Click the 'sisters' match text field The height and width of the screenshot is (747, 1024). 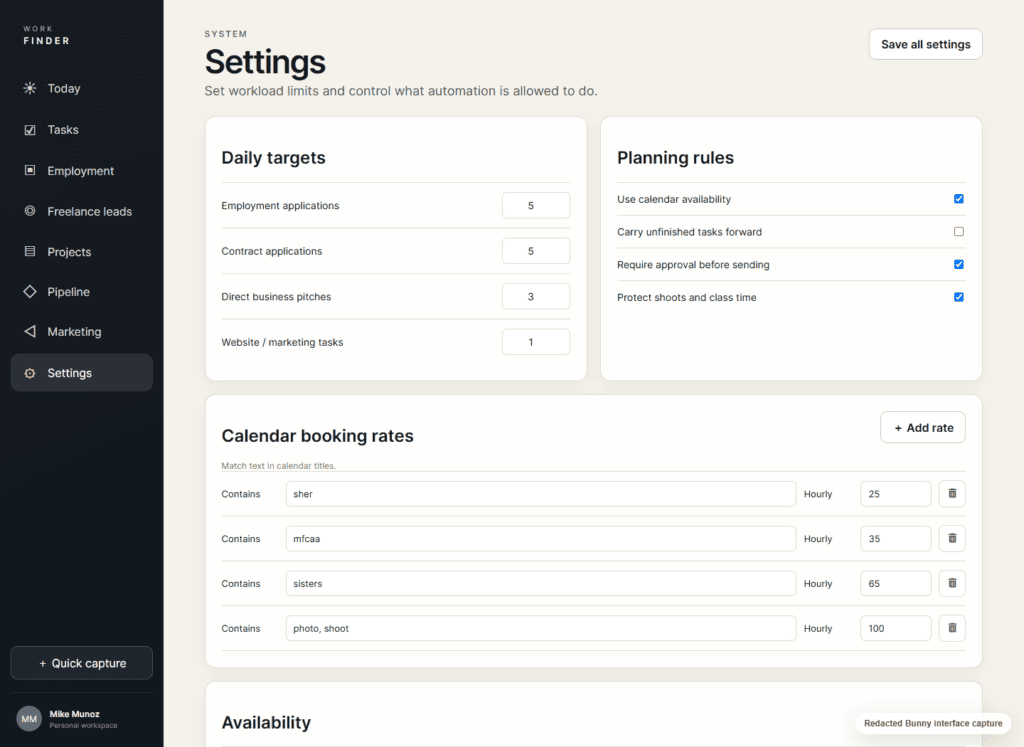[x=541, y=583]
